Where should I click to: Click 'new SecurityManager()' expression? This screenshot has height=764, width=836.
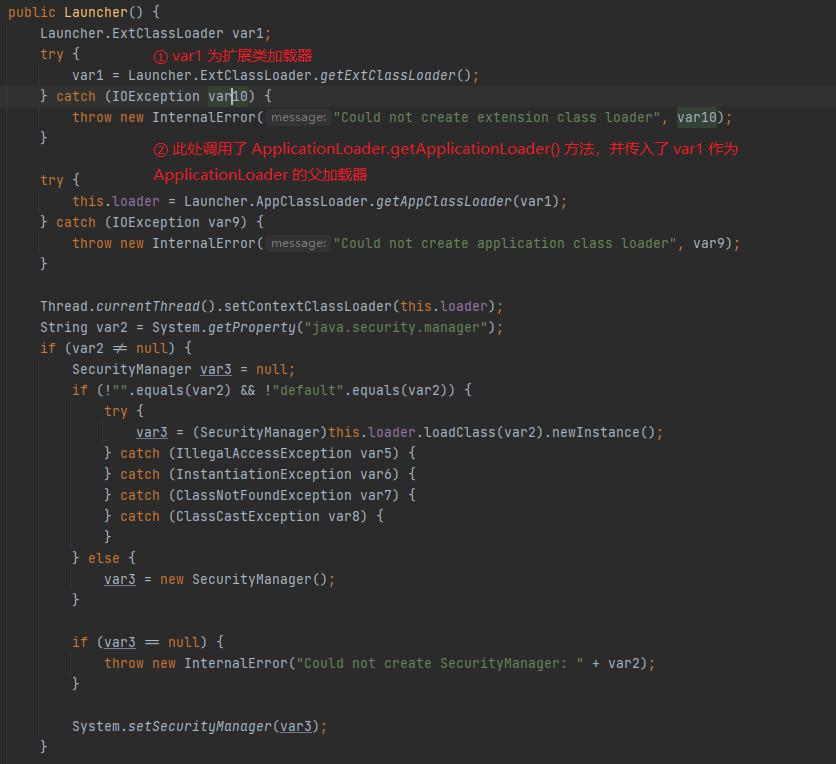[x=244, y=580]
